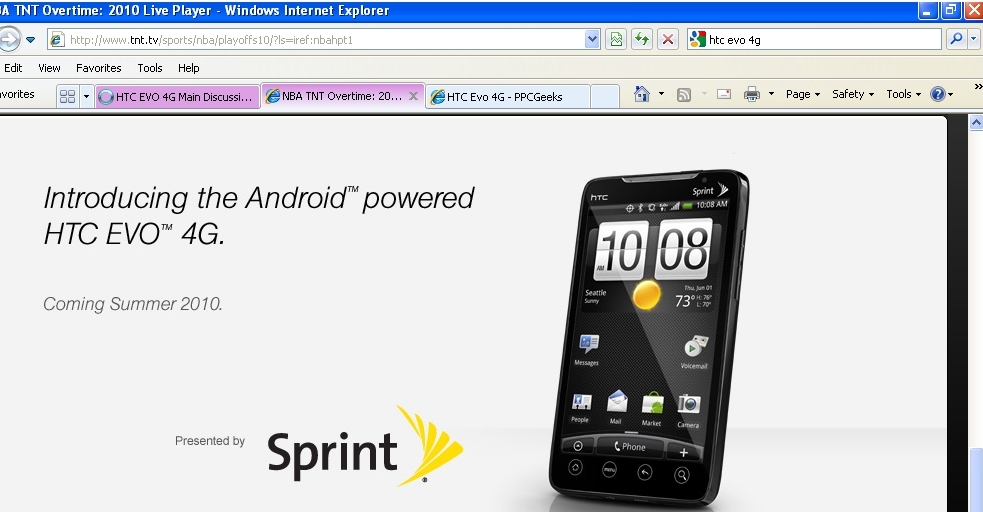Click the search magnifier button
This screenshot has width=983, height=512.
pos(956,40)
